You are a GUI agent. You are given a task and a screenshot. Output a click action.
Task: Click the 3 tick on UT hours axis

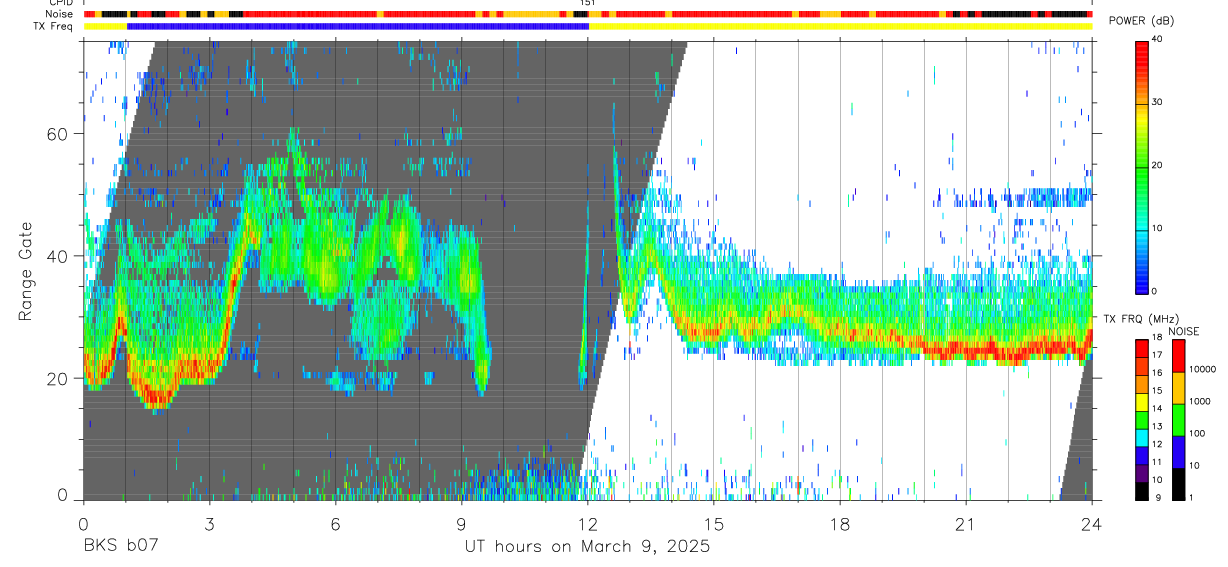pyautogui.click(x=209, y=524)
